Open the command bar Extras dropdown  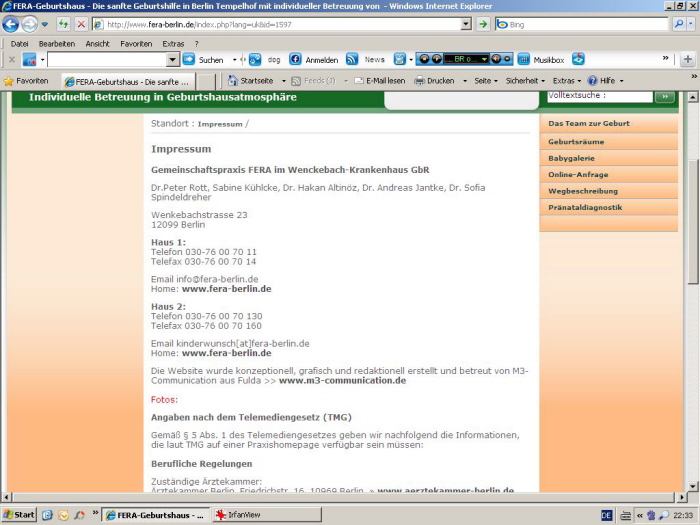[567, 81]
